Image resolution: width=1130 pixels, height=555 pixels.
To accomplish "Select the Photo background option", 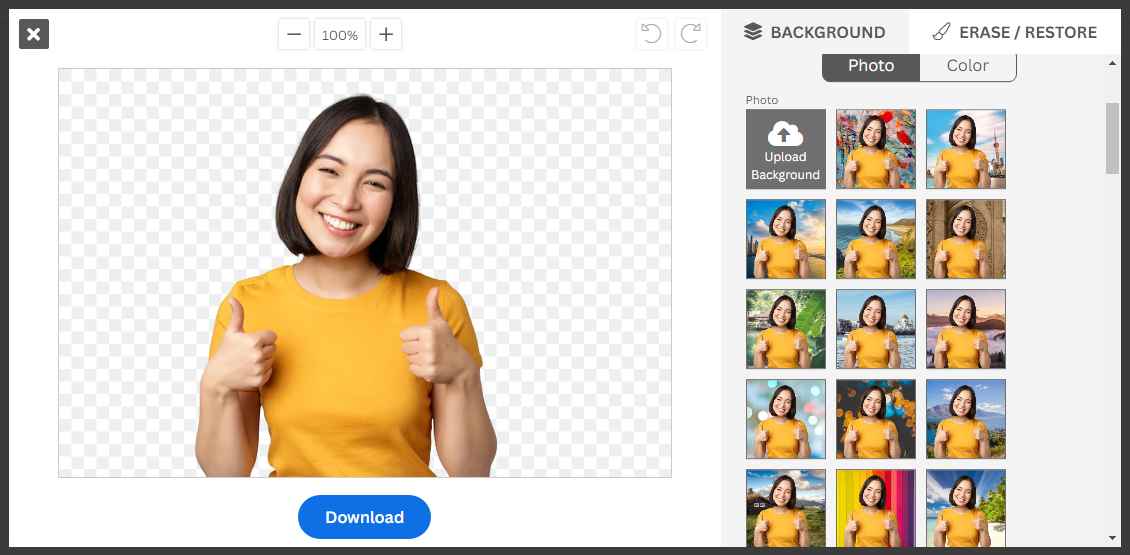I will click(871, 66).
